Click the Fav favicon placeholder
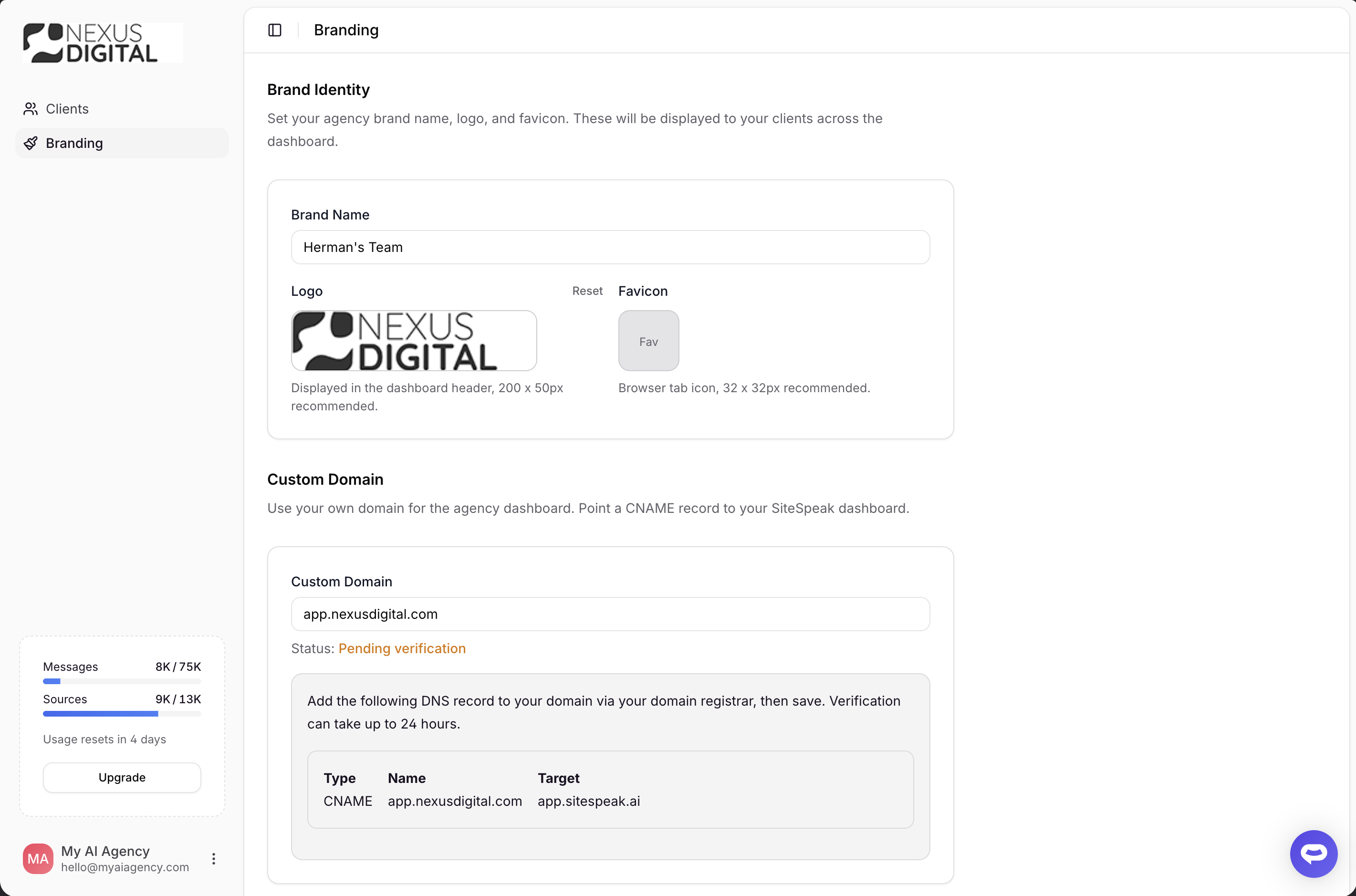The width and height of the screenshot is (1356, 896). tap(648, 341)
